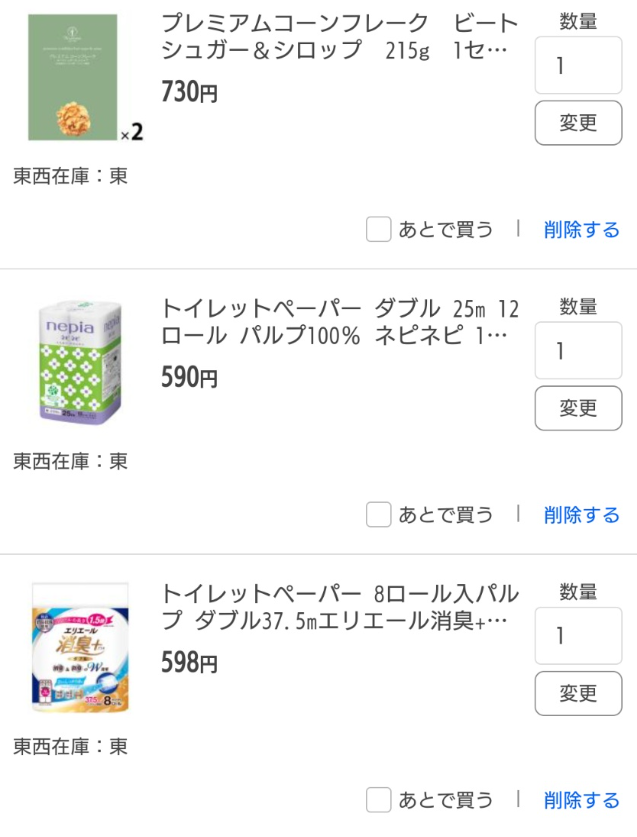Click the 730円 price text

click(190, 92)
